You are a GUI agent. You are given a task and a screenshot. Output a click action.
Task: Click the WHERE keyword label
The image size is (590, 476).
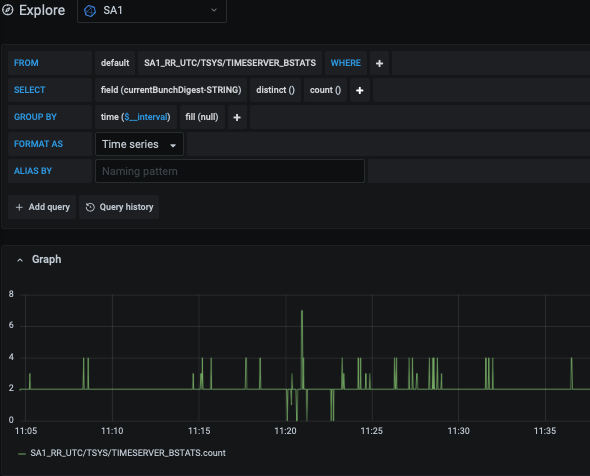(x=346, y=63)
